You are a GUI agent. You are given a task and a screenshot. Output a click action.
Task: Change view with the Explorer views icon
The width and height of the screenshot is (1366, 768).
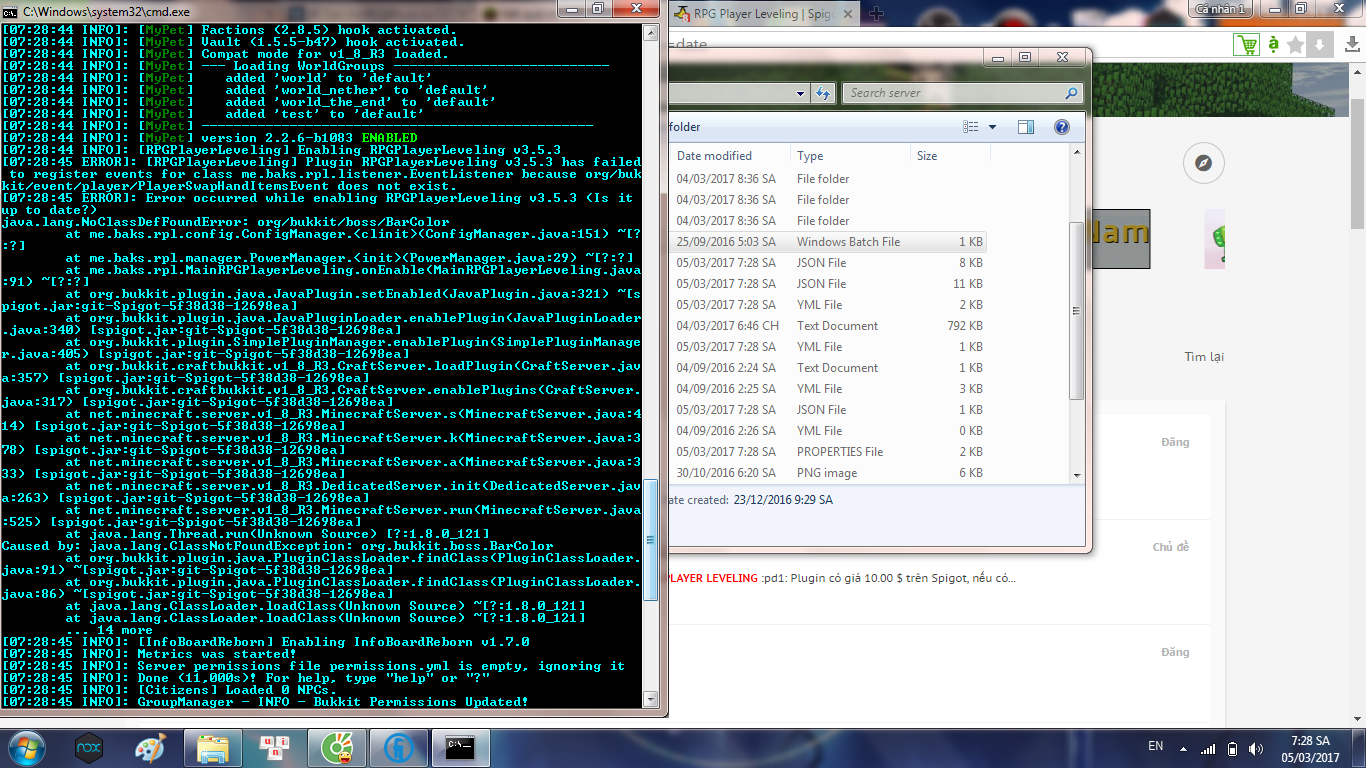tap(970, 127)
